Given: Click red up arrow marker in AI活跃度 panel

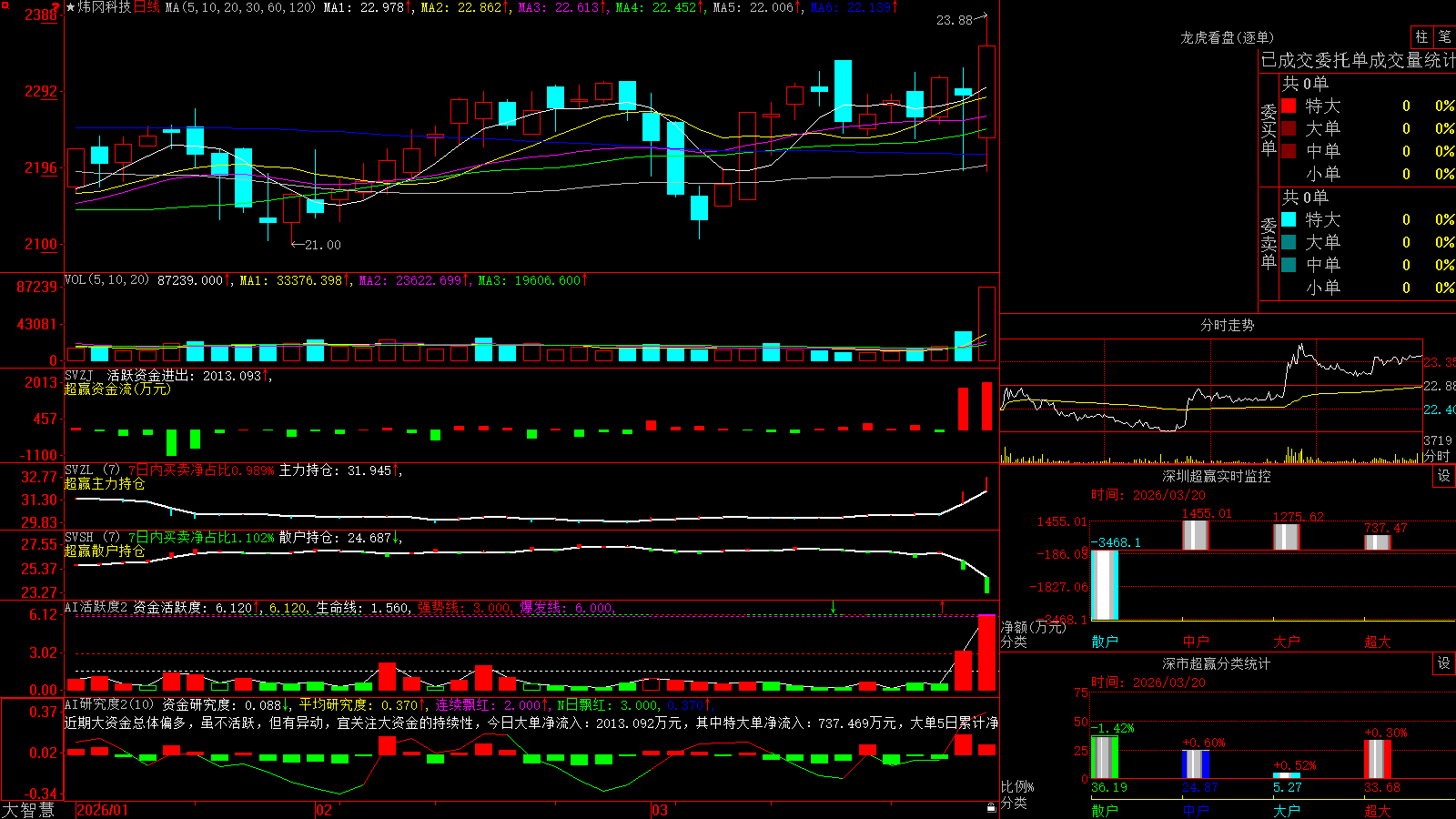Looking at the screenshot, I should pyautogui.click(x=942, y=606).
